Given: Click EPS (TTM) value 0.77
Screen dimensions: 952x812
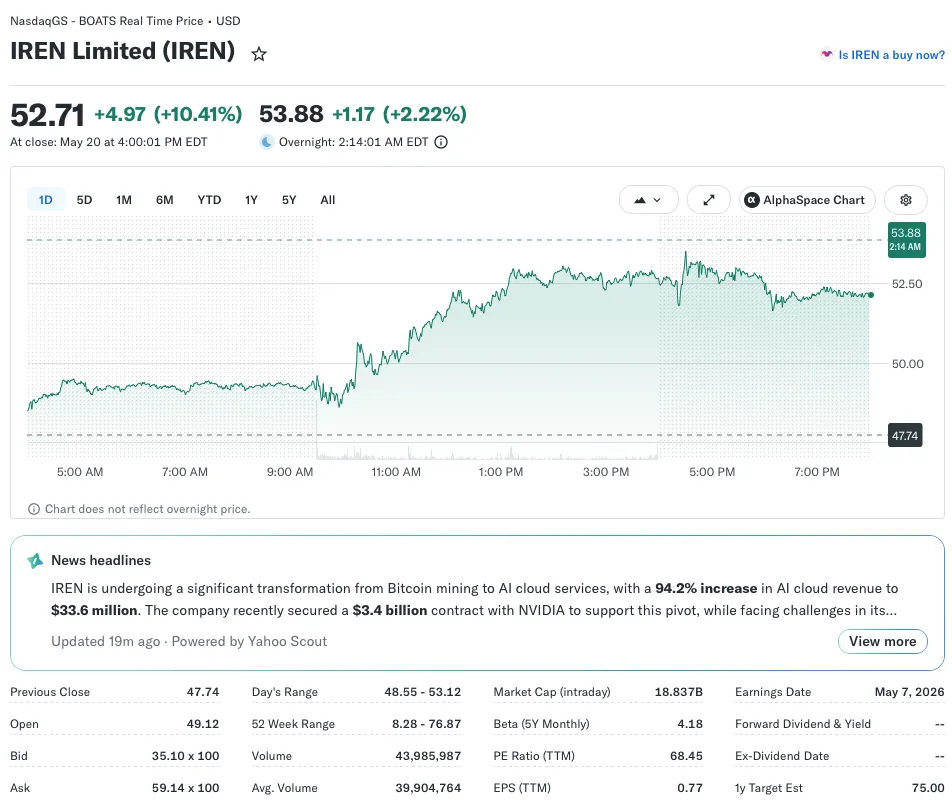Looking at the screenshot, I should [x=690, y=788].
